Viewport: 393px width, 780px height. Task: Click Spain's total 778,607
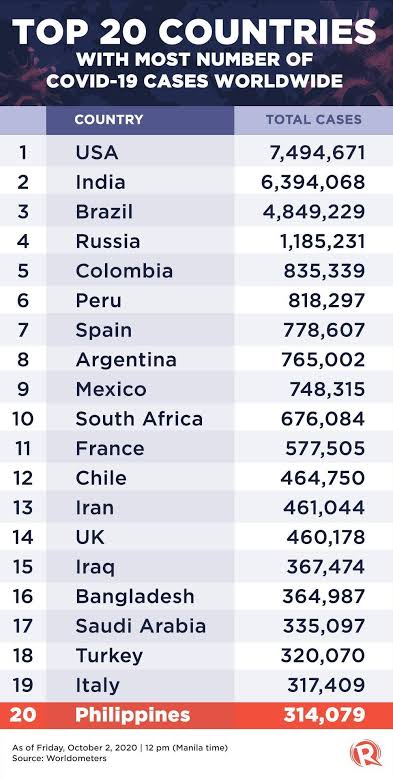click(324, 330)
